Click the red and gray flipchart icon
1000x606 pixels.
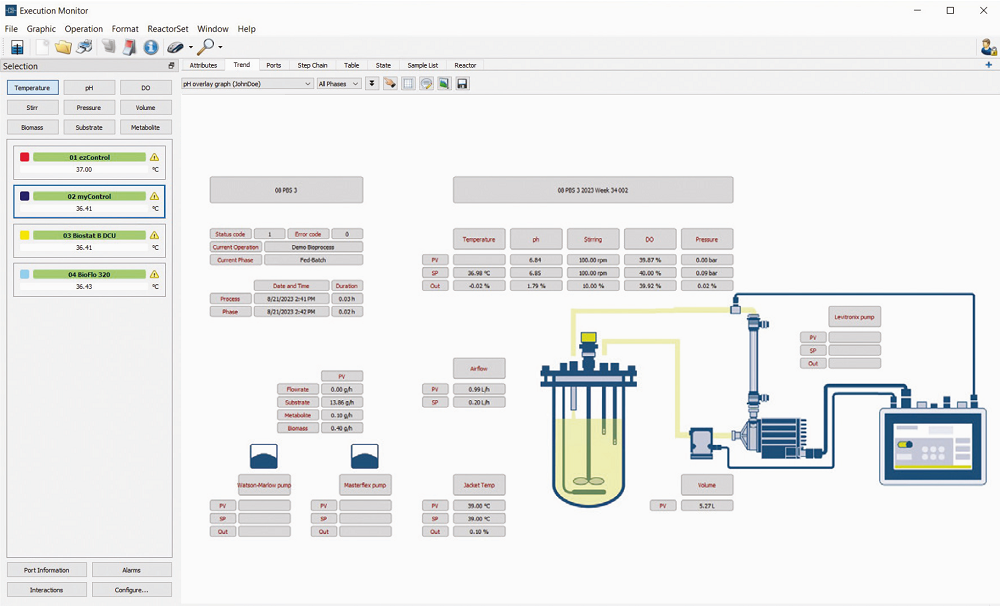pos(129,47)
